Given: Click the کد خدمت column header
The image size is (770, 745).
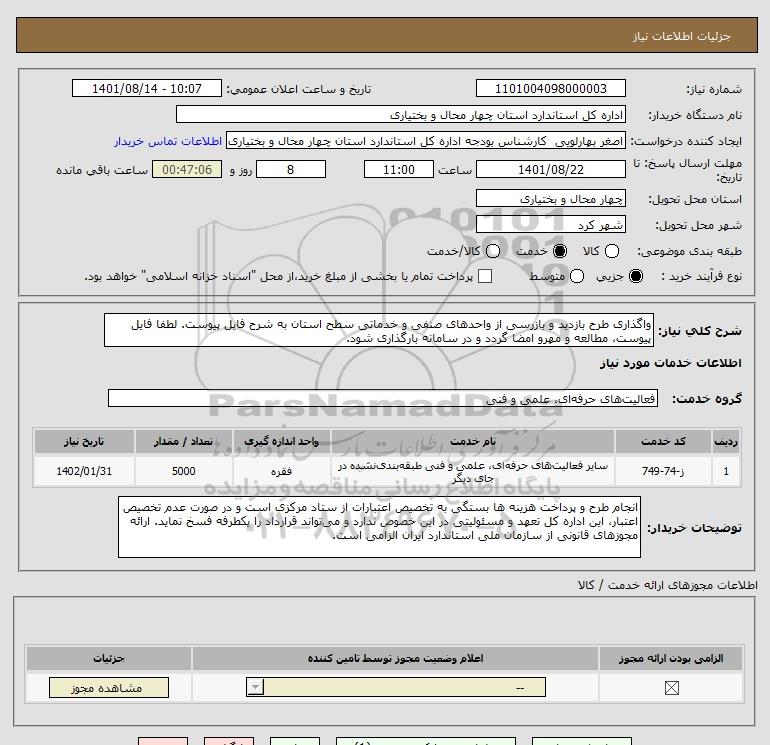Looking at the screenshot, I should tap(662, 441).
